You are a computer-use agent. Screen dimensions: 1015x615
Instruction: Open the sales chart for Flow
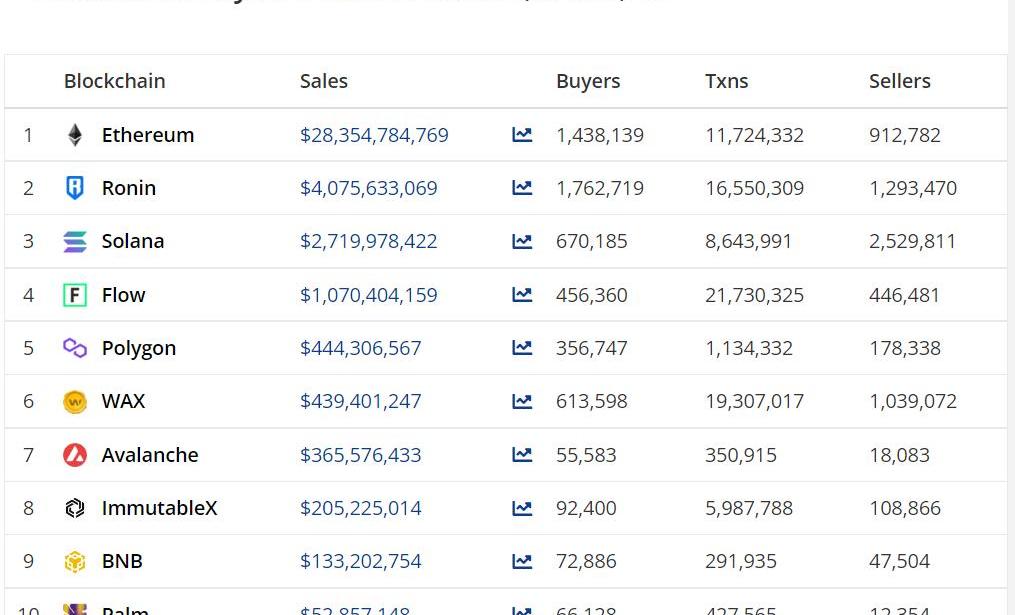tap(522, 295)
